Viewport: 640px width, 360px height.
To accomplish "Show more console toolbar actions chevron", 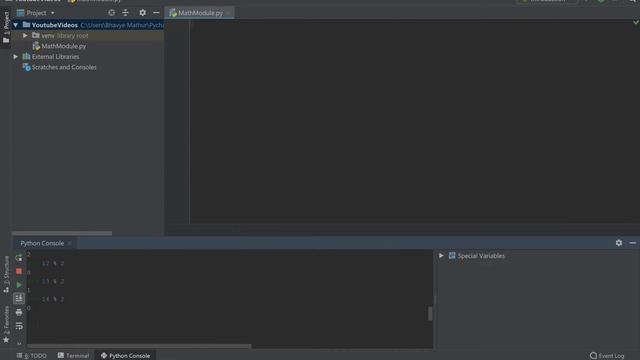I will pos(19,344).
